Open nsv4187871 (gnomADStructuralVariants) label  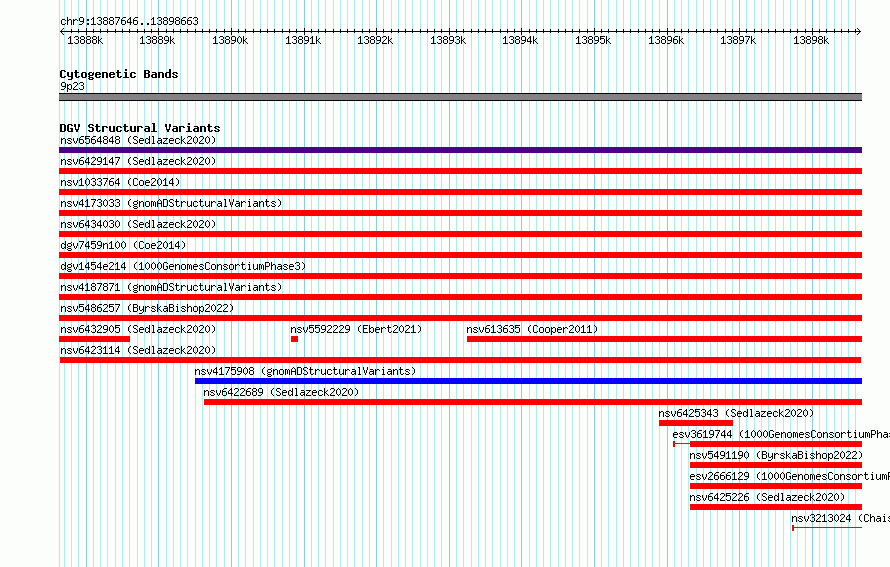[171, 287]
